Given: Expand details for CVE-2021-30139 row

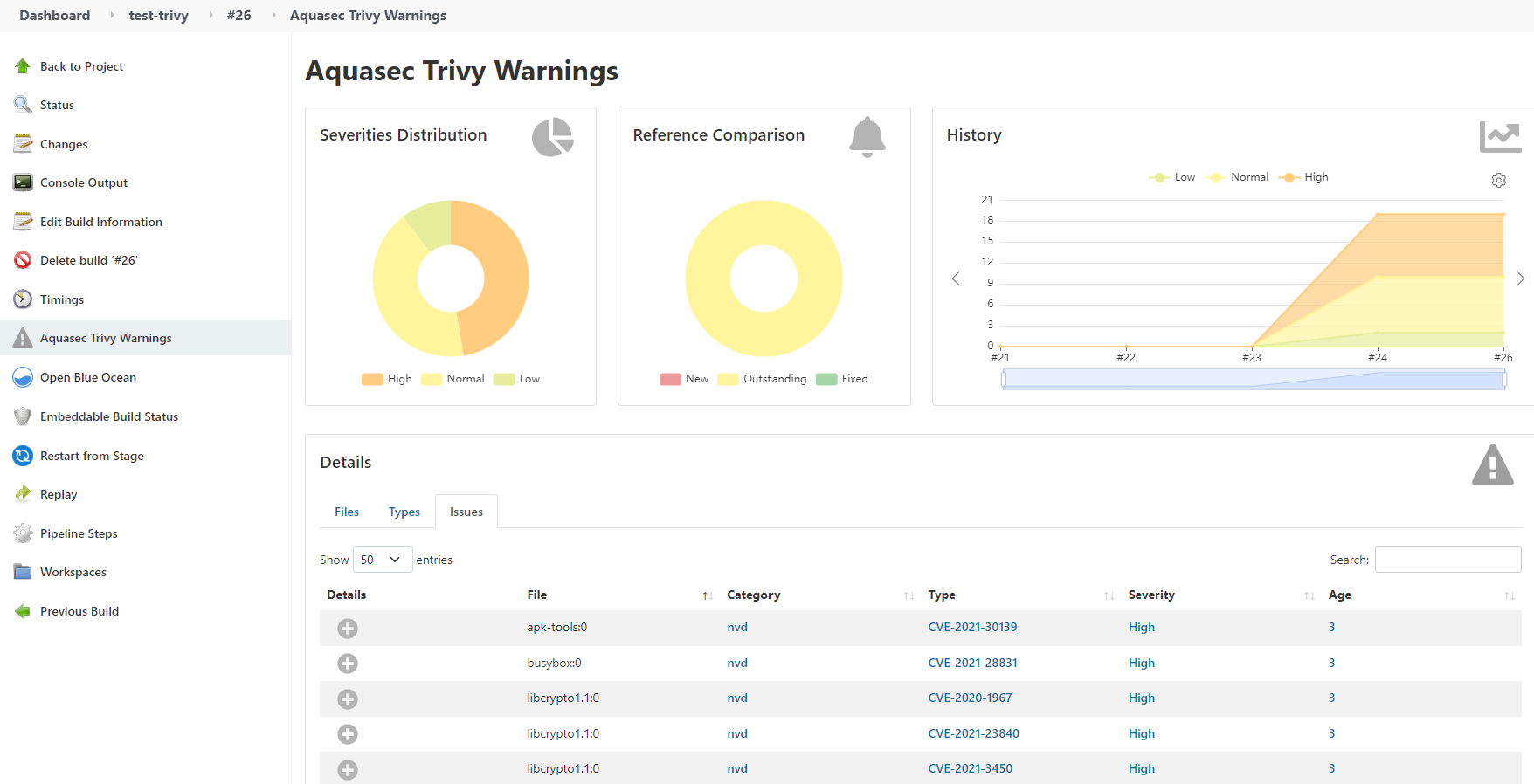Looking at the screenshot, I should [x=348, y=629].
